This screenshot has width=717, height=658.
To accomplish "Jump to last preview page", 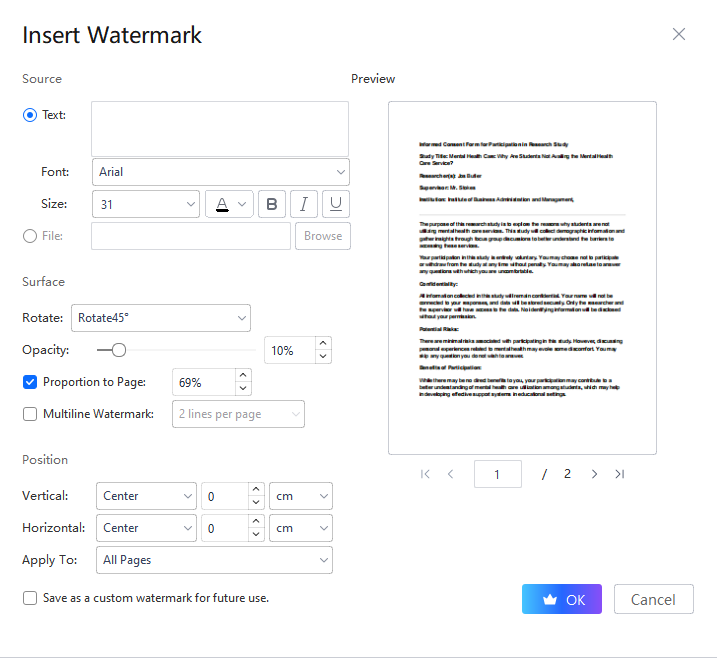I will [620, 474].
